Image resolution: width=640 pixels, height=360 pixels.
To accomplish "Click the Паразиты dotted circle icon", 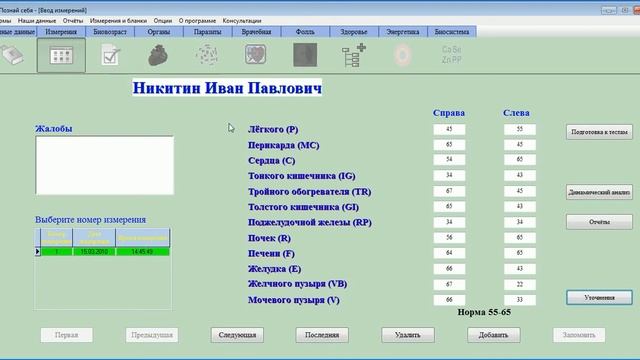I will pos(207,55).
